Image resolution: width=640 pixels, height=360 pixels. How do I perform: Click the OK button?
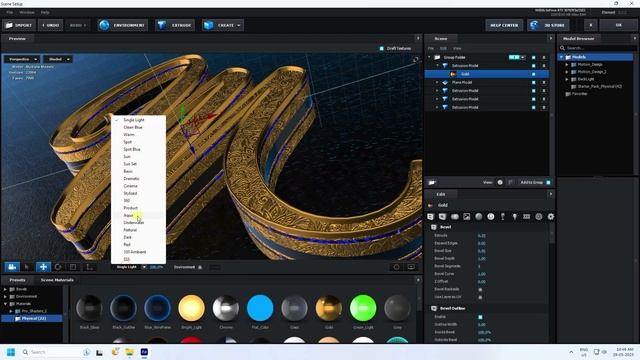618,25
